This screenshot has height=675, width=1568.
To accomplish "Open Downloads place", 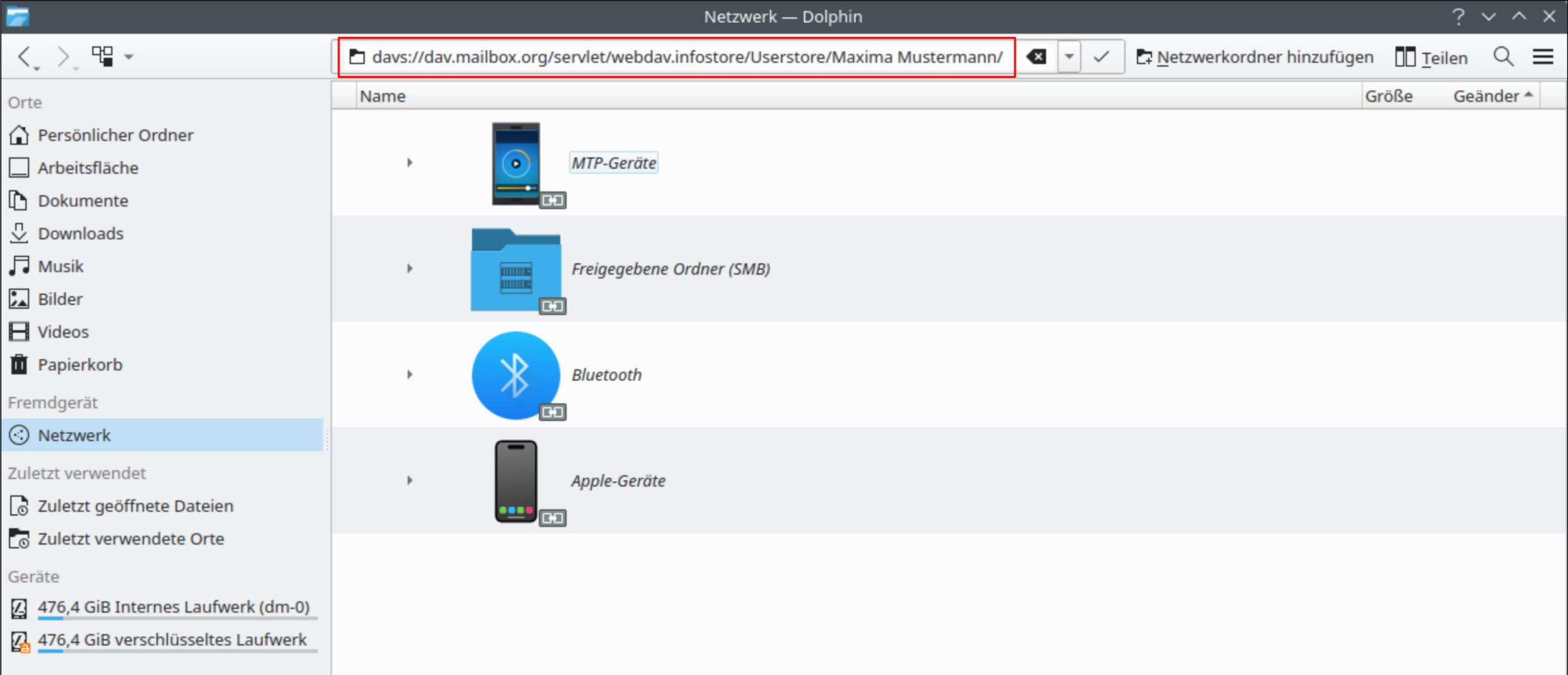I will 162,233.
